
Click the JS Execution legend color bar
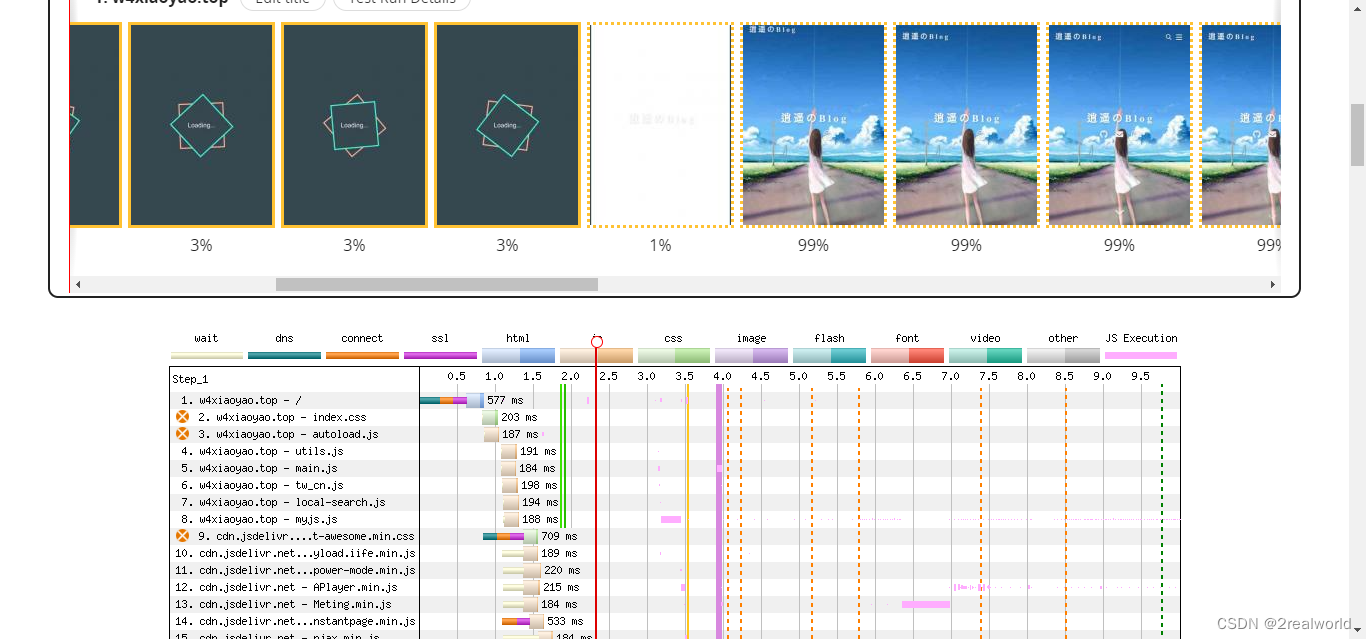(1141, 355)
